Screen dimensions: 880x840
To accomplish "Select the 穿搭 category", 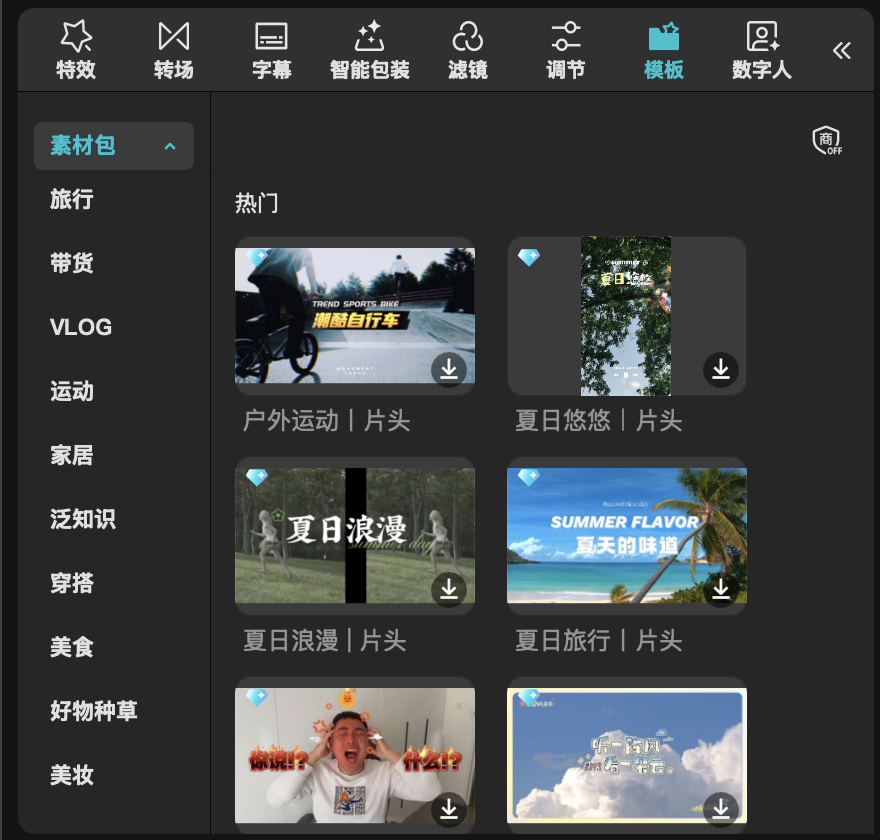I will coord(72,583).
